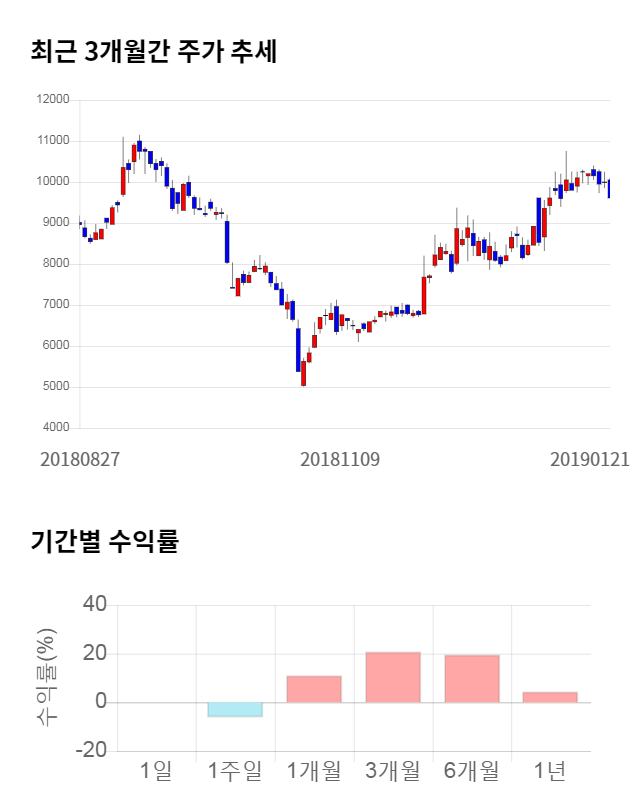Select the 6개월 period axis label
The width and height of the screenshot is (640, 810).
[x=472, y=770]
